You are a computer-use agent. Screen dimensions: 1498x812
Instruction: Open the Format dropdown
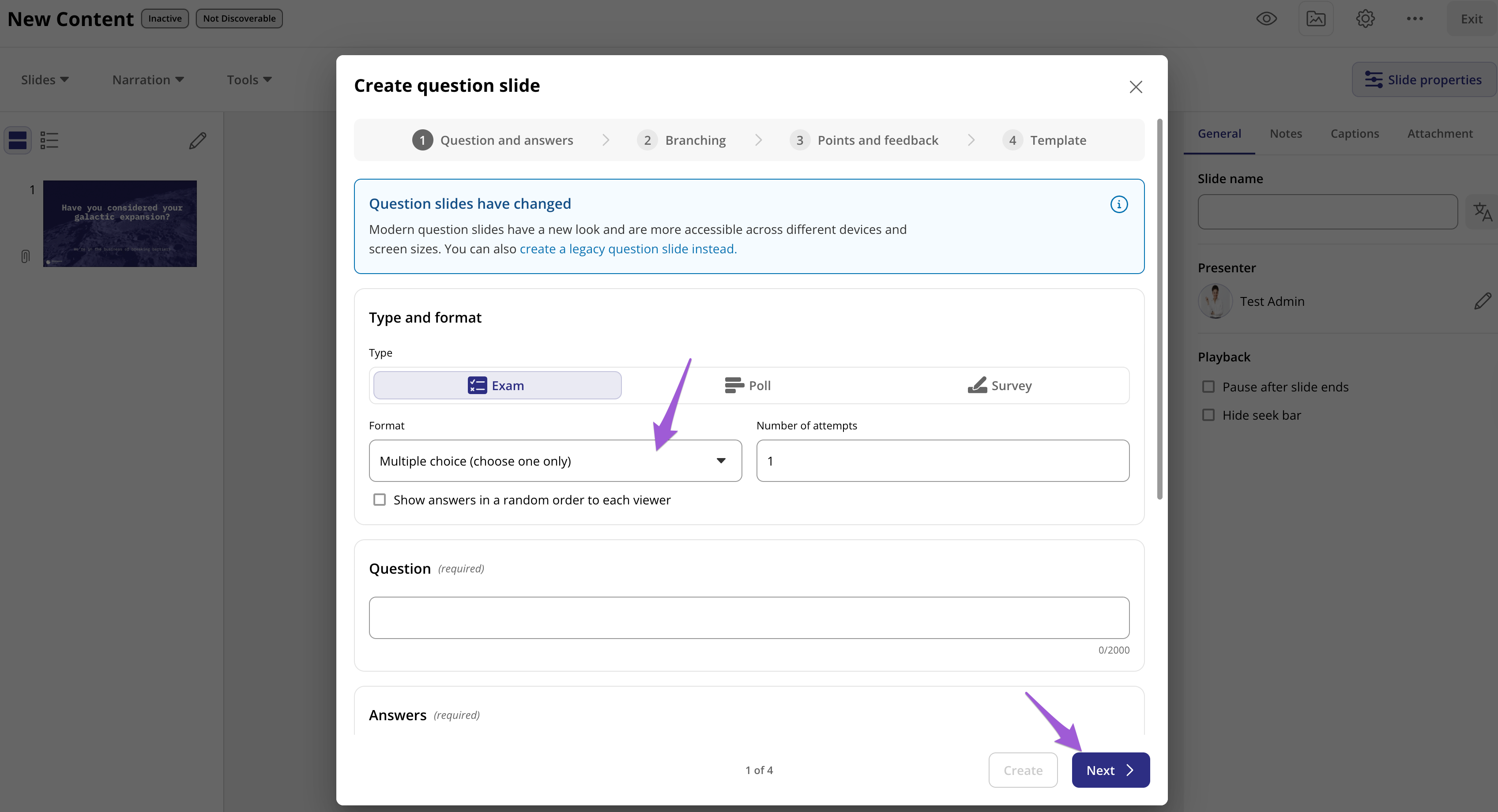(x=555, y=461)
